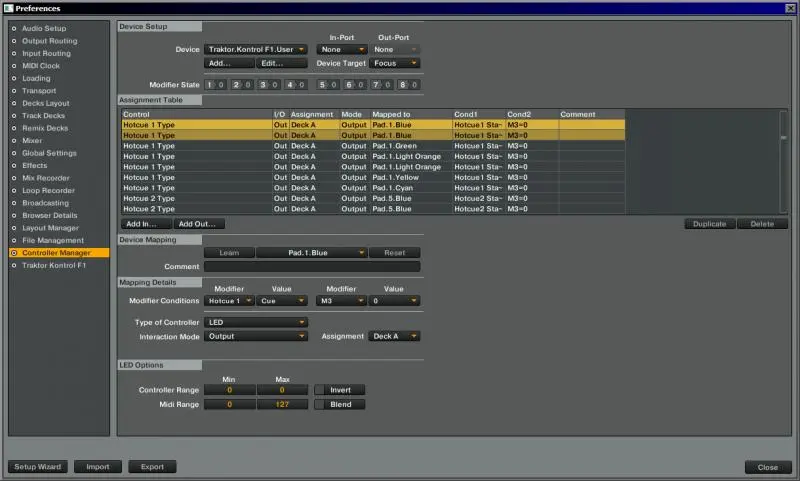
Task: Close the Preferences window with the X
Action: point(790,8)
